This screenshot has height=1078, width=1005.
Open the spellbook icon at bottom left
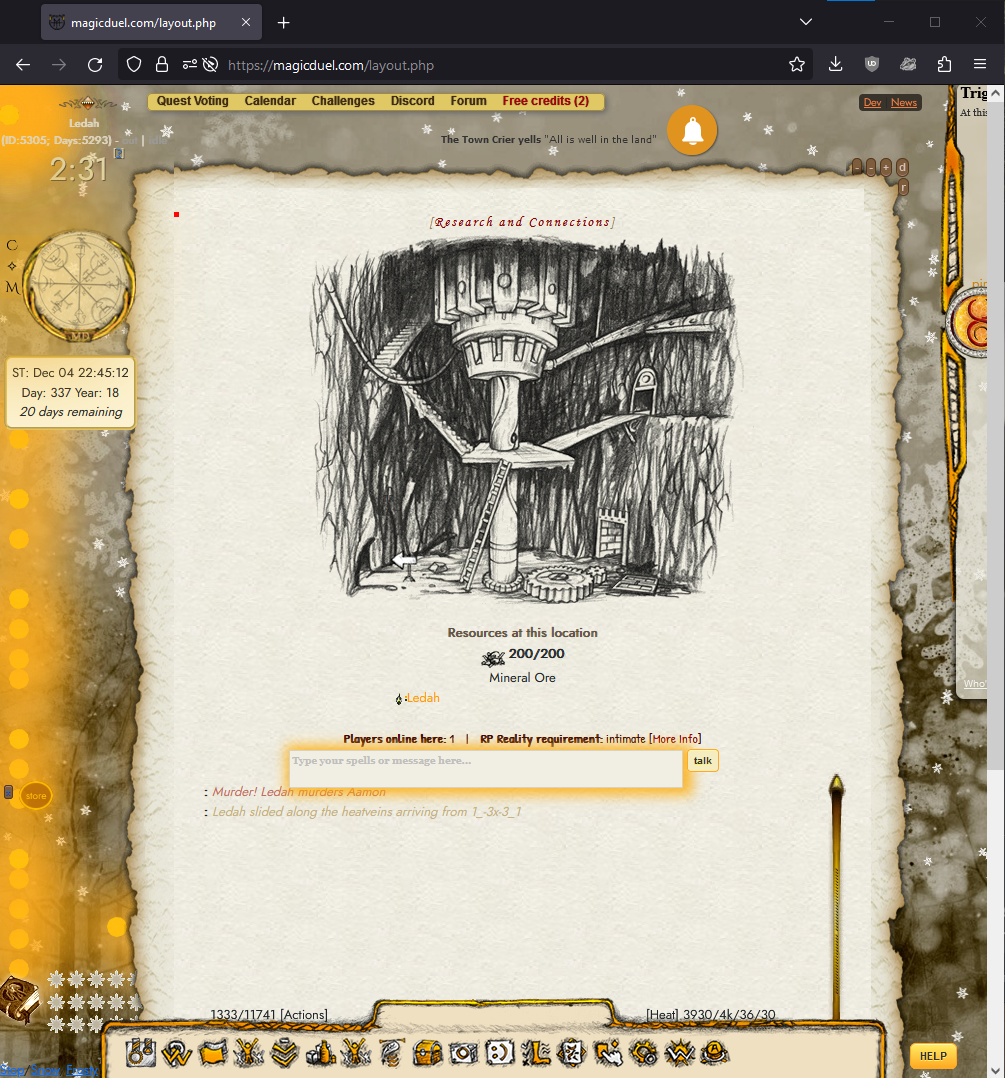point(19,1000)
